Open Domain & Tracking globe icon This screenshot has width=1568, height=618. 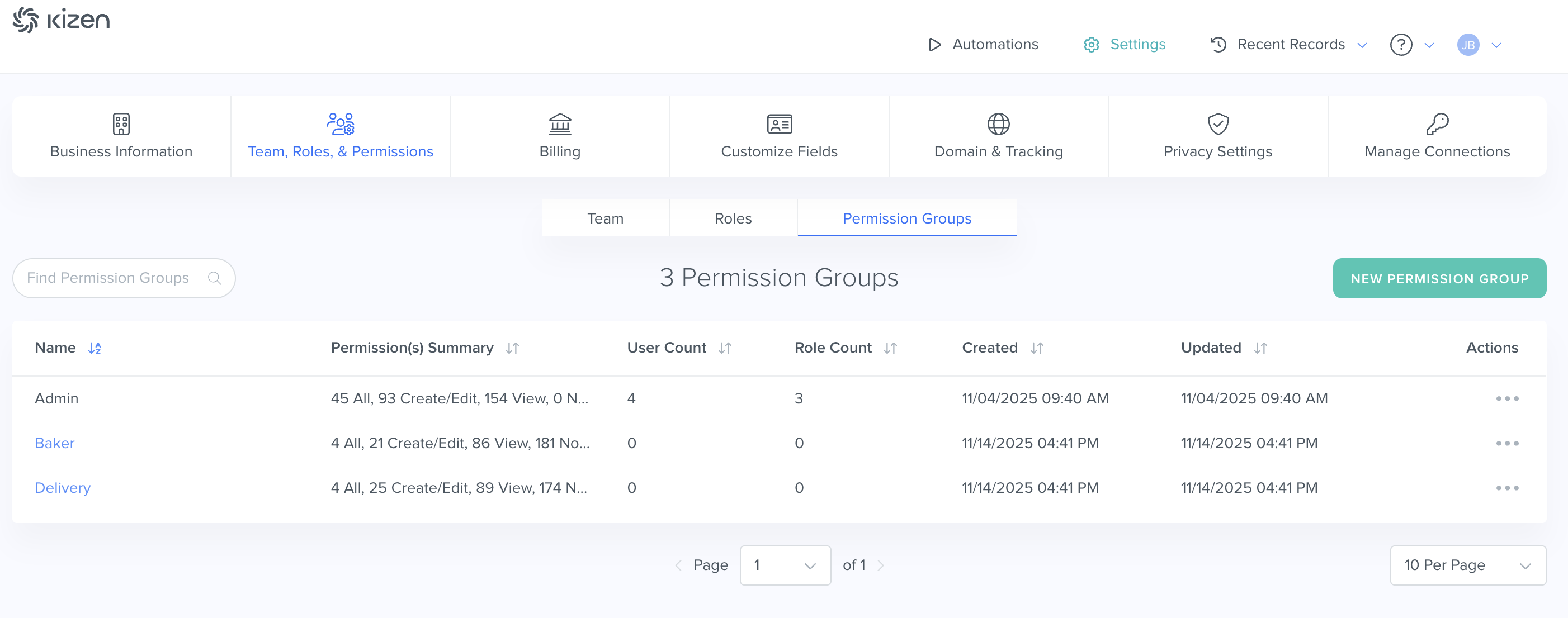click(x=998, y=124)
